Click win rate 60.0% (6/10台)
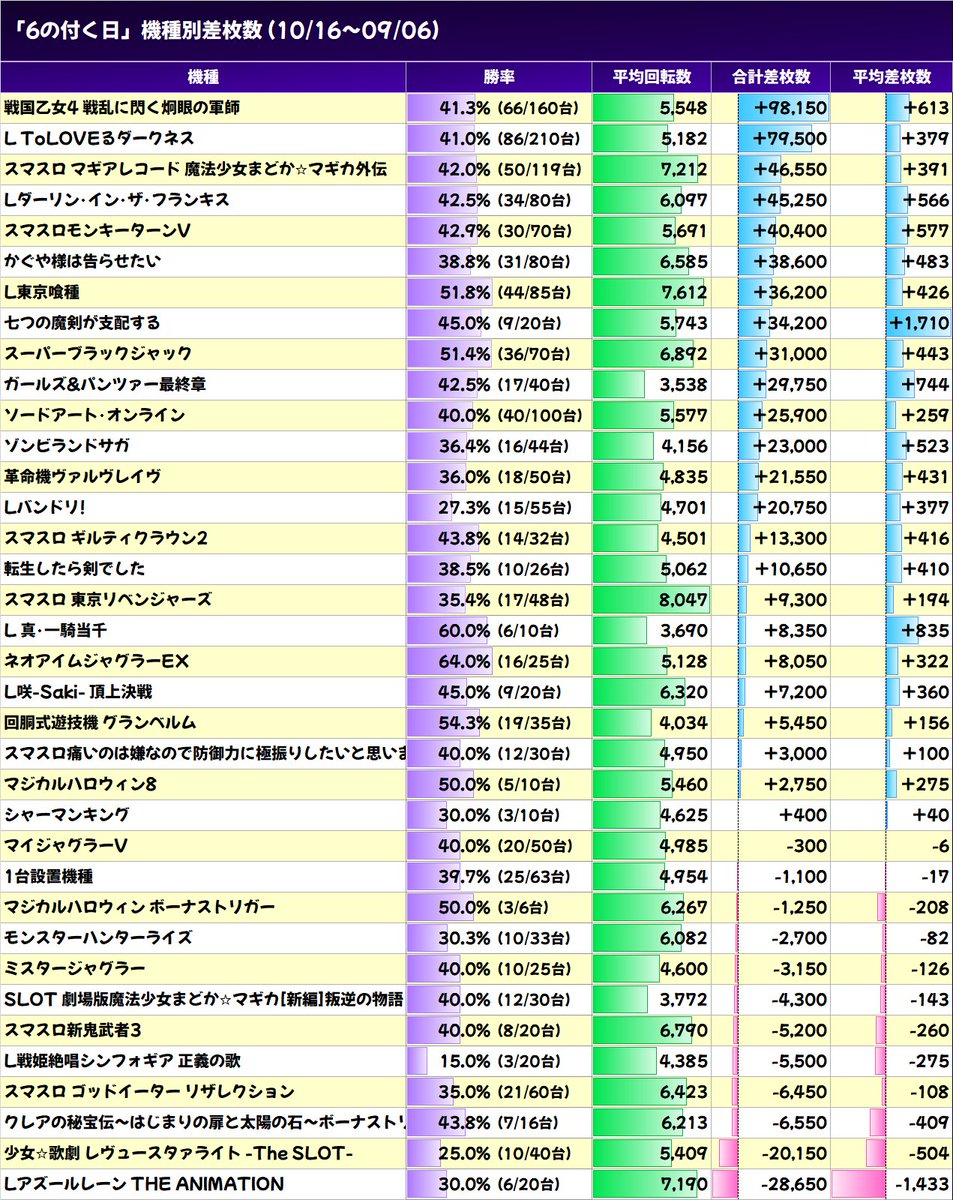Screen dimensions: 953x1200 [499, 631]
